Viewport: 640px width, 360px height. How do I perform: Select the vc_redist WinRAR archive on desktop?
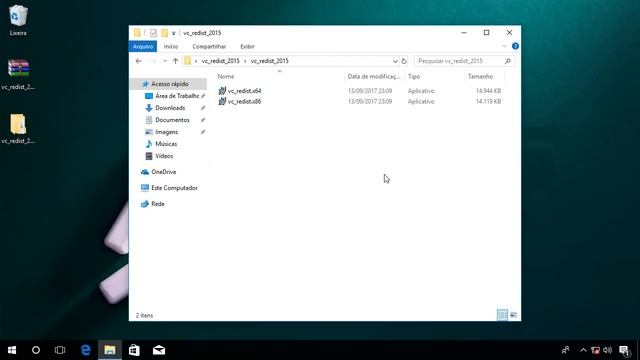point(18,75)
